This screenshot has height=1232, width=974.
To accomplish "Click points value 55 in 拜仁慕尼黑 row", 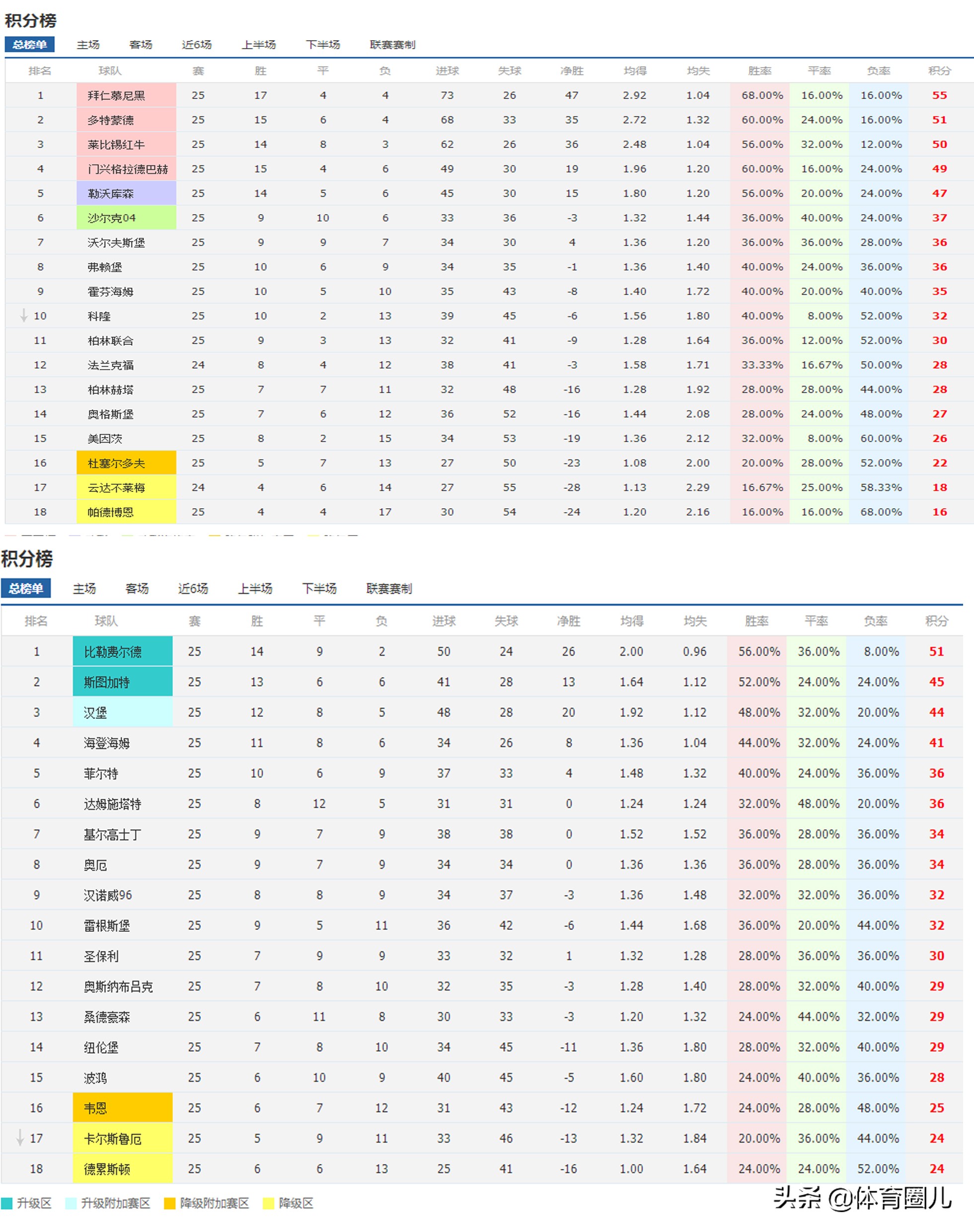I will click(x=939, y=95).
